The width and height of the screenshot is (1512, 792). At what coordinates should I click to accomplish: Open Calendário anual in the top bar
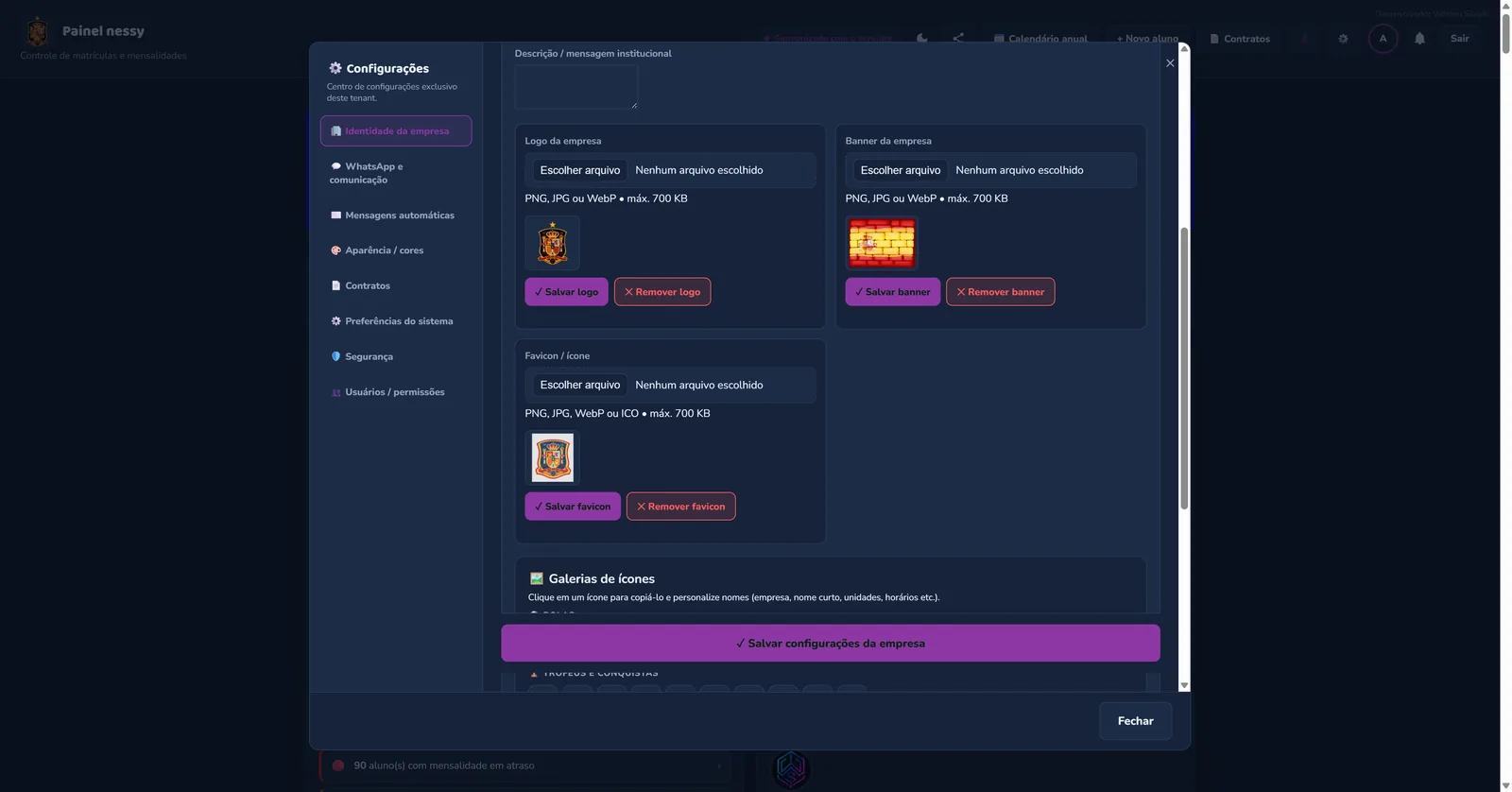coord(1040,39)
